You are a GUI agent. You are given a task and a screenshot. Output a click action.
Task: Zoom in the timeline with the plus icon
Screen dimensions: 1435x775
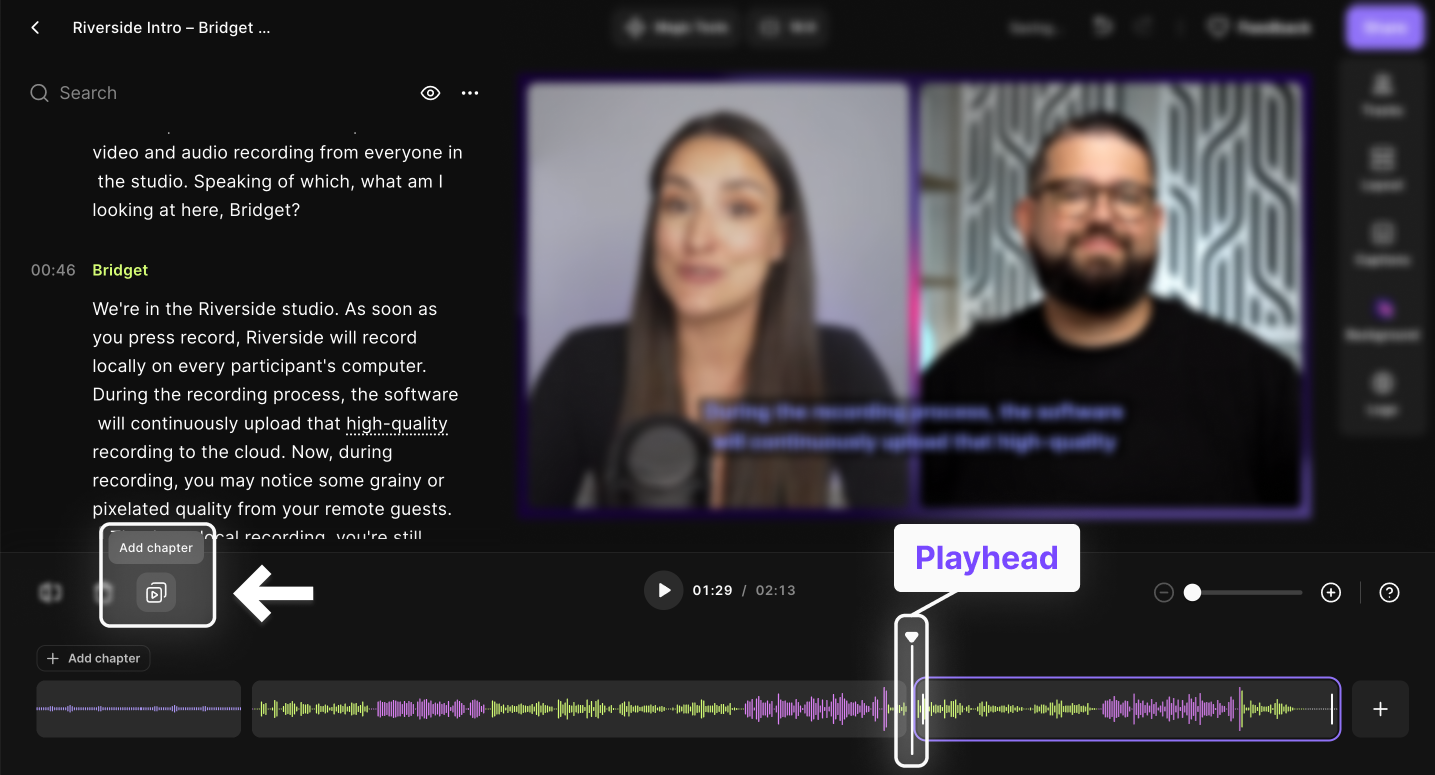1331,592
